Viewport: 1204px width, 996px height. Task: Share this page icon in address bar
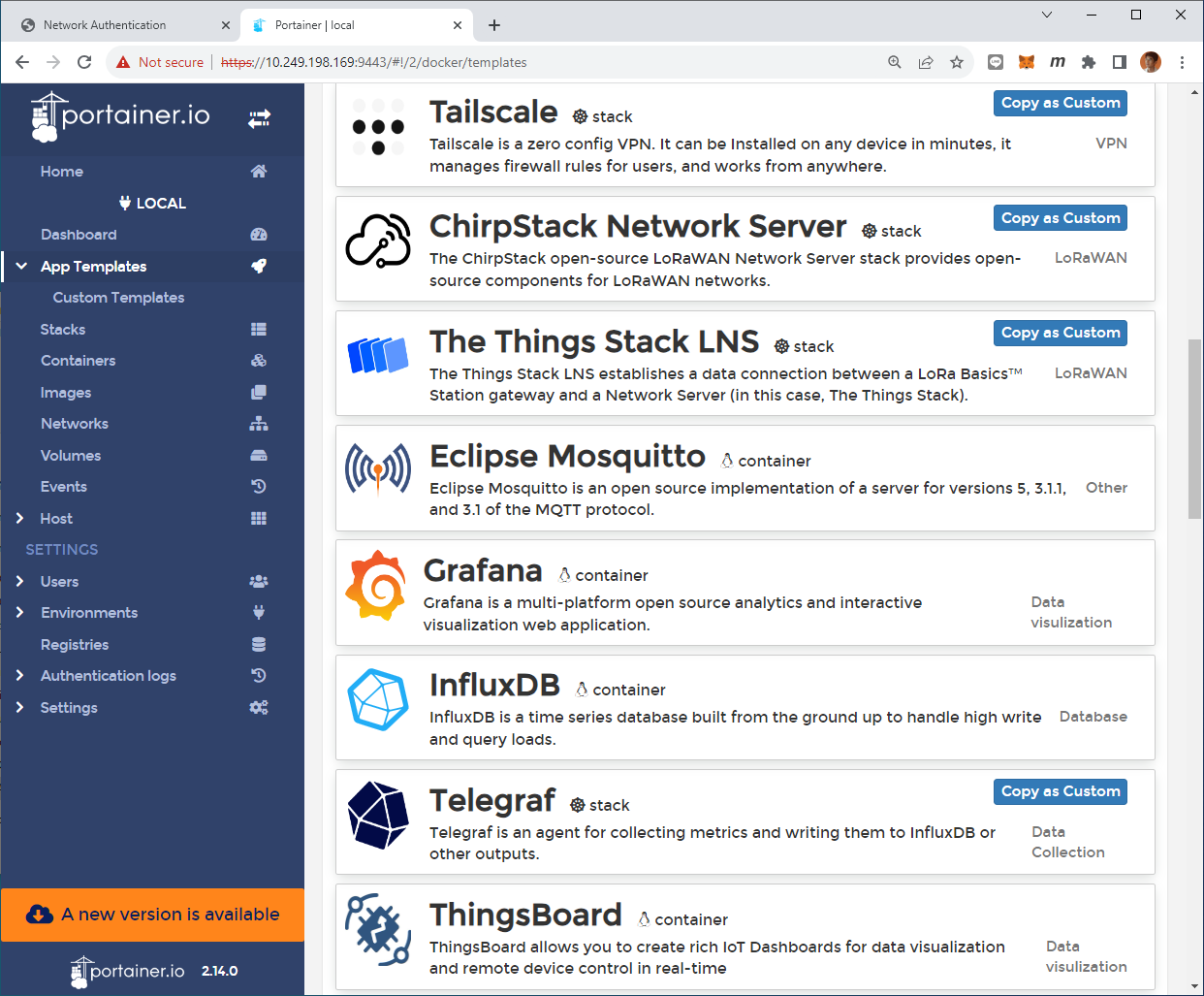pos(926,62)
